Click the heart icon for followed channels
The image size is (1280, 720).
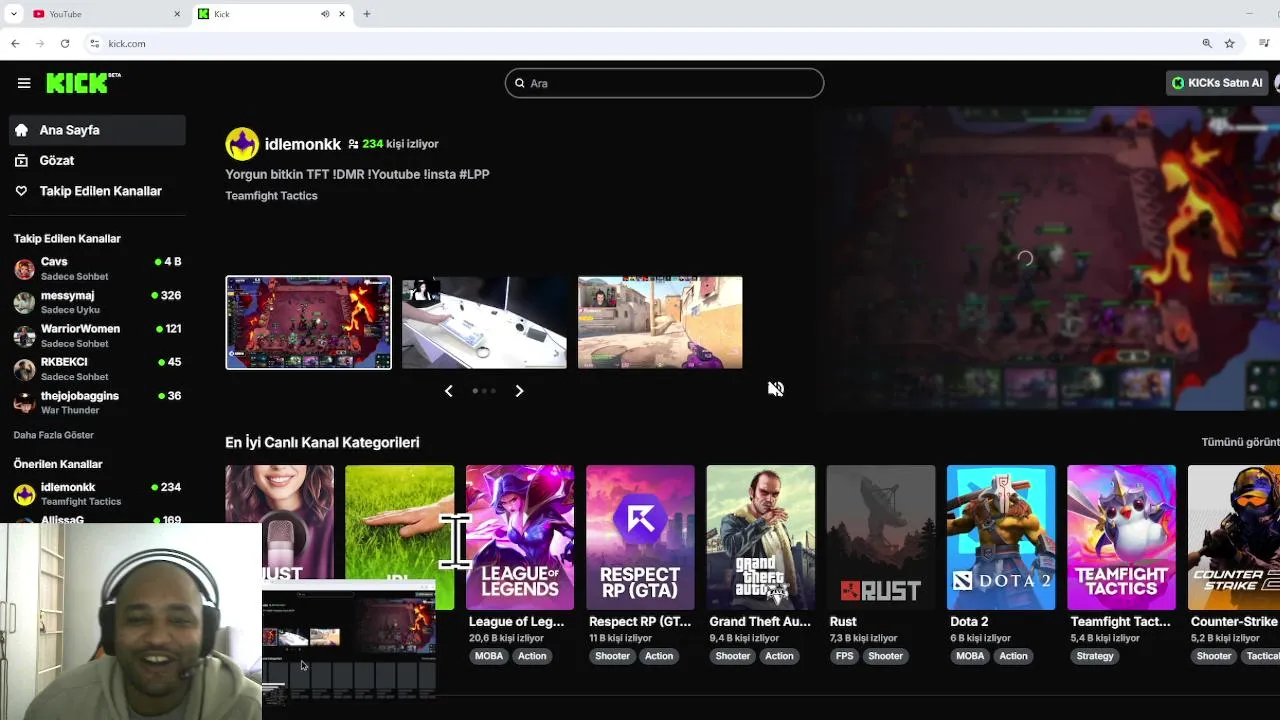(x=21, y=191)
